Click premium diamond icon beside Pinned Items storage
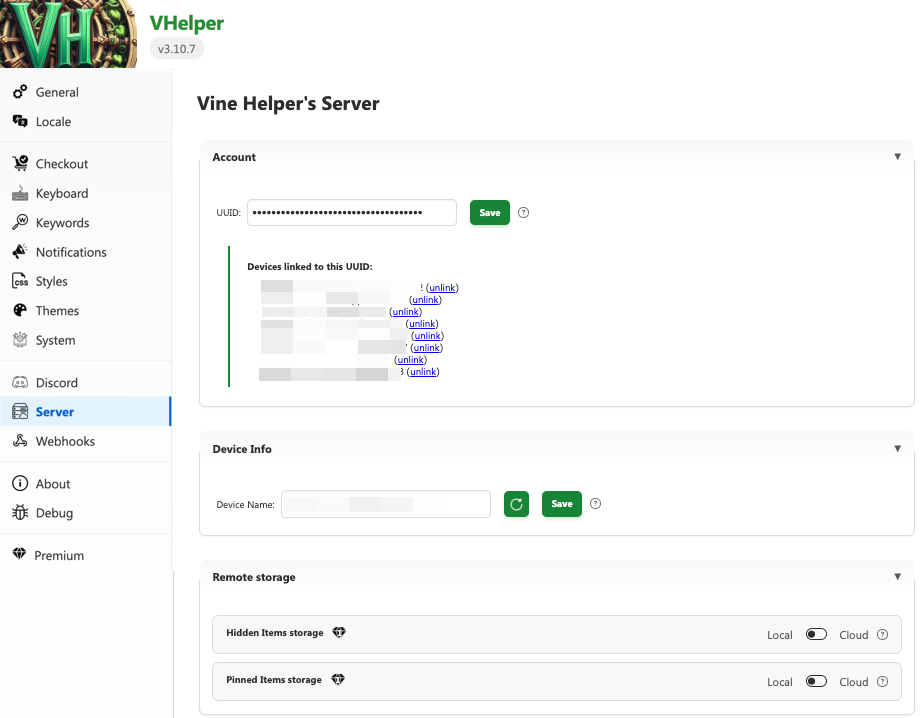 click(338, 680)
